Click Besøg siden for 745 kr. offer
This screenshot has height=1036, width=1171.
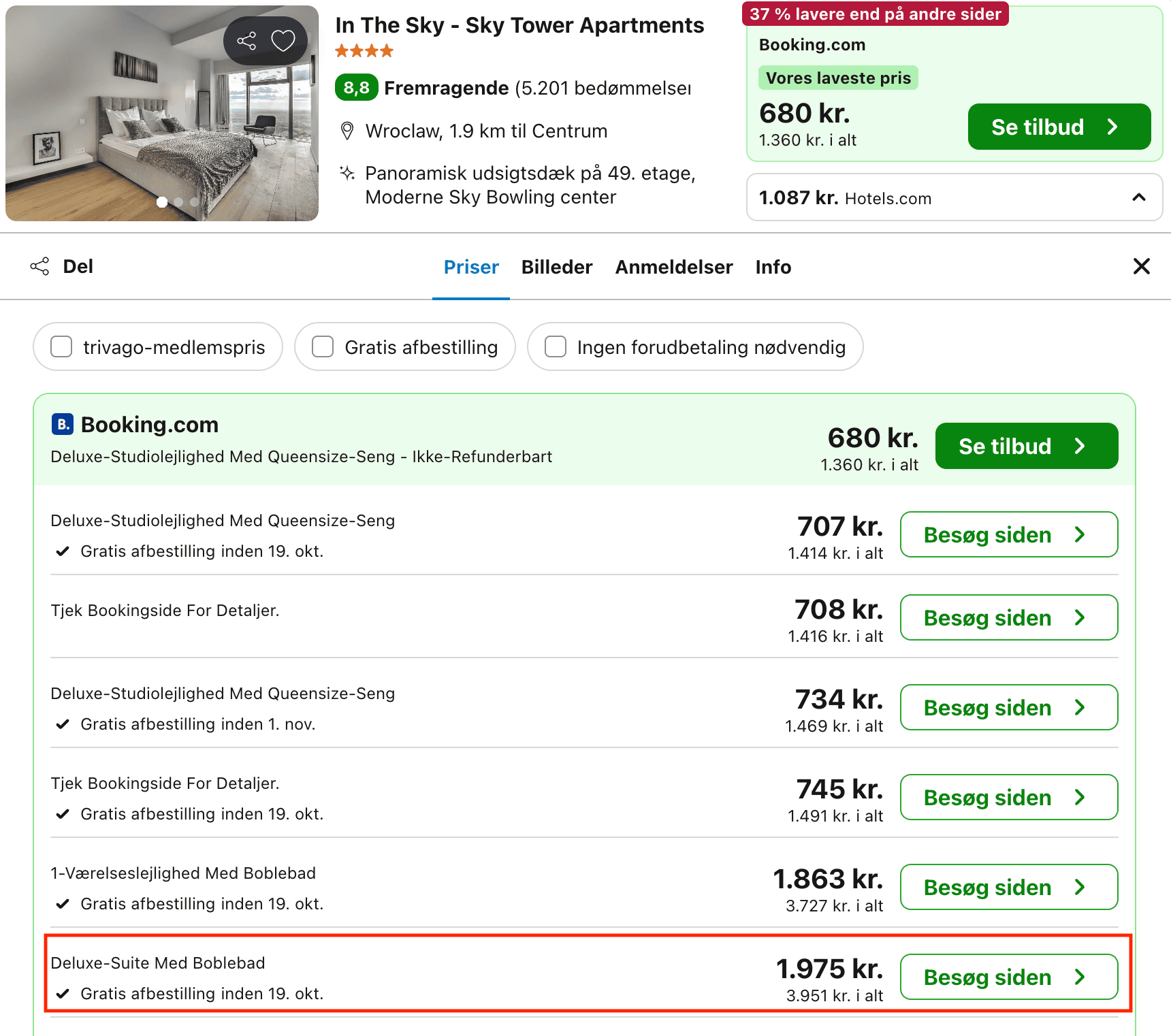pos(1009,797)
